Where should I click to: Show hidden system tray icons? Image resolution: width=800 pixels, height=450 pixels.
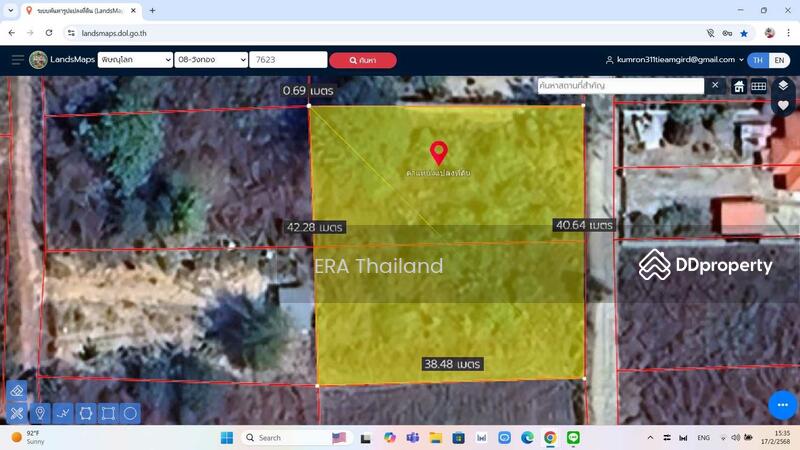[x=650, y=438]
